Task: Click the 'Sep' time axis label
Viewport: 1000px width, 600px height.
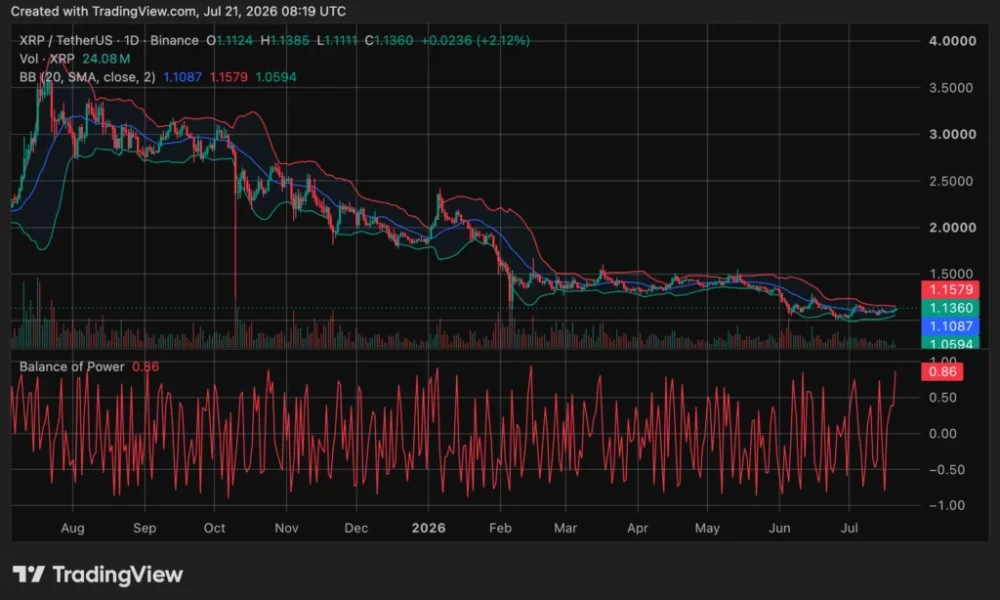Action: pyautogui.click(x=145, y=529)
